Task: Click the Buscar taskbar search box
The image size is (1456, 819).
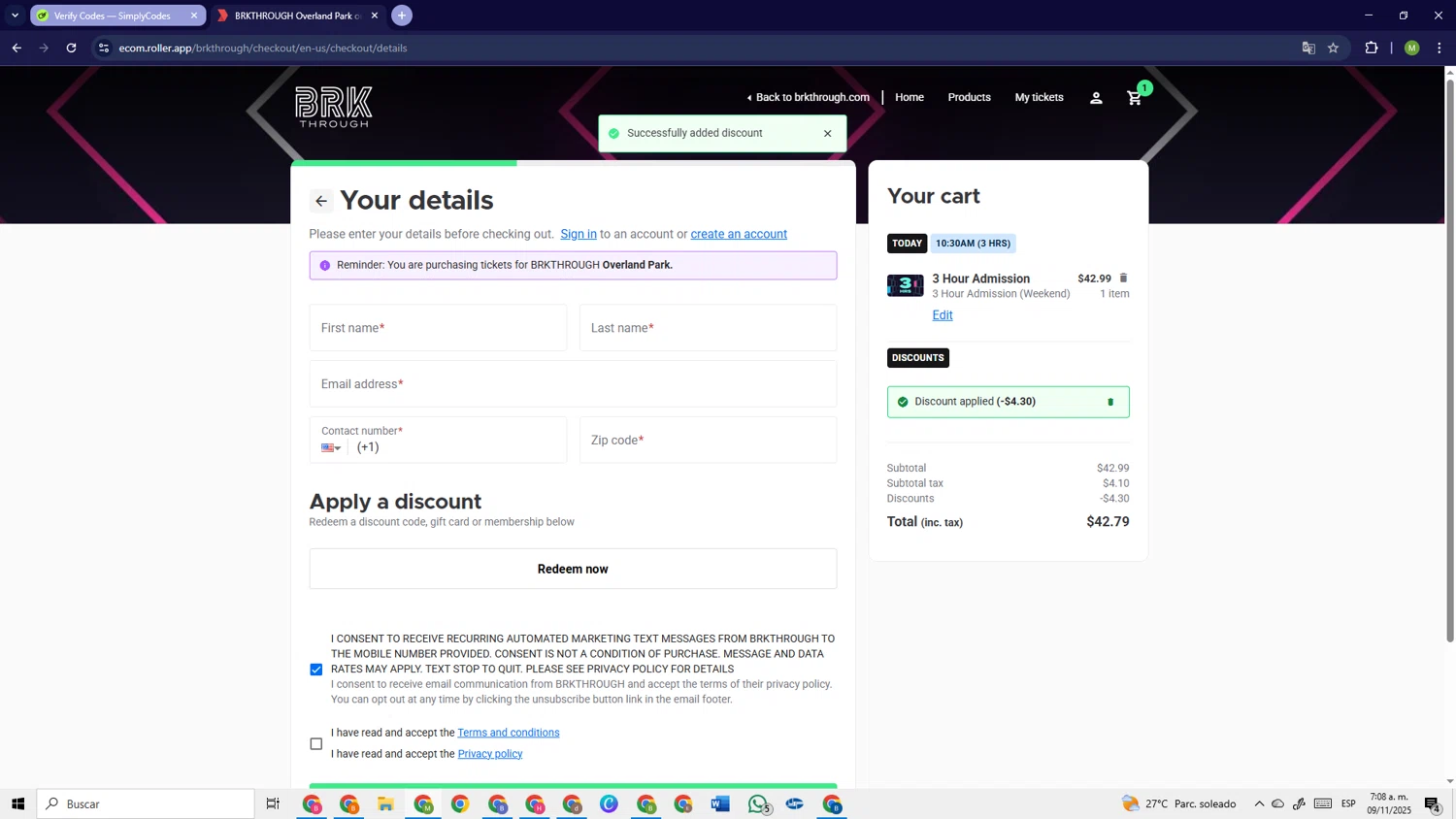Action: (x=146, y=803)
